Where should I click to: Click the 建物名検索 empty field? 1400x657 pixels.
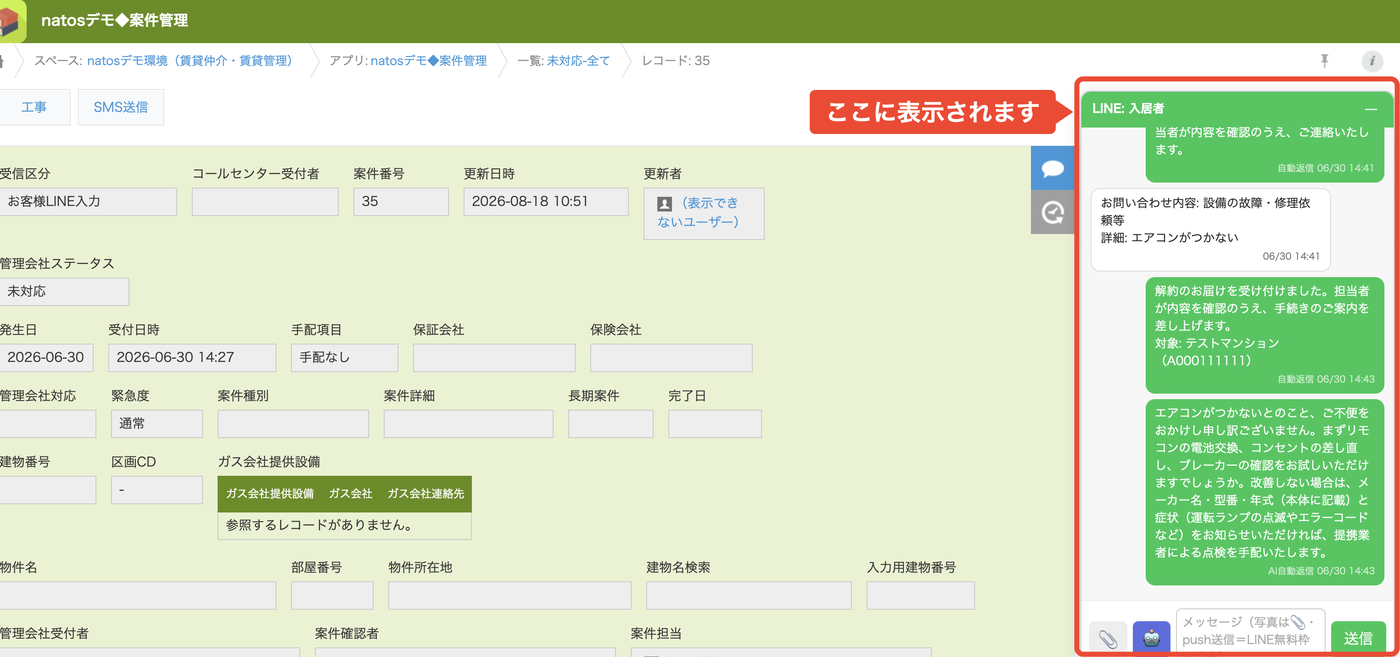click(x=749, y=596)
